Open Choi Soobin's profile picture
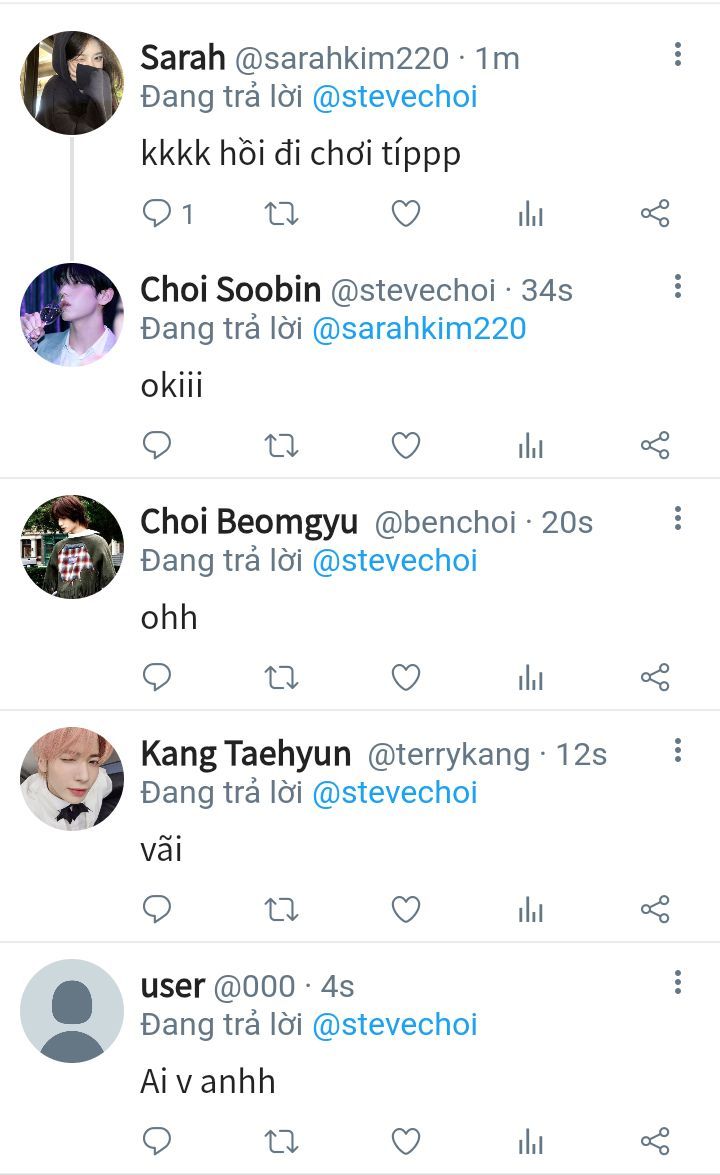This screenshot has width=720, height=1175. (x=71, y=314)
